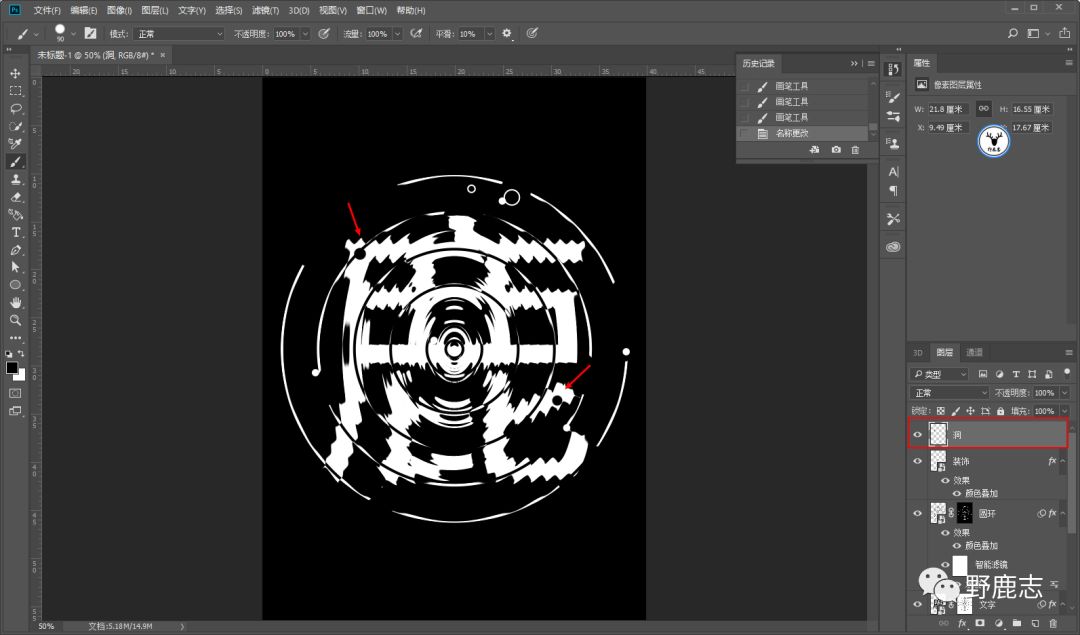Edit the X position field in Properties
This screenshot has width=1080, height=635.
coord(948,127)
